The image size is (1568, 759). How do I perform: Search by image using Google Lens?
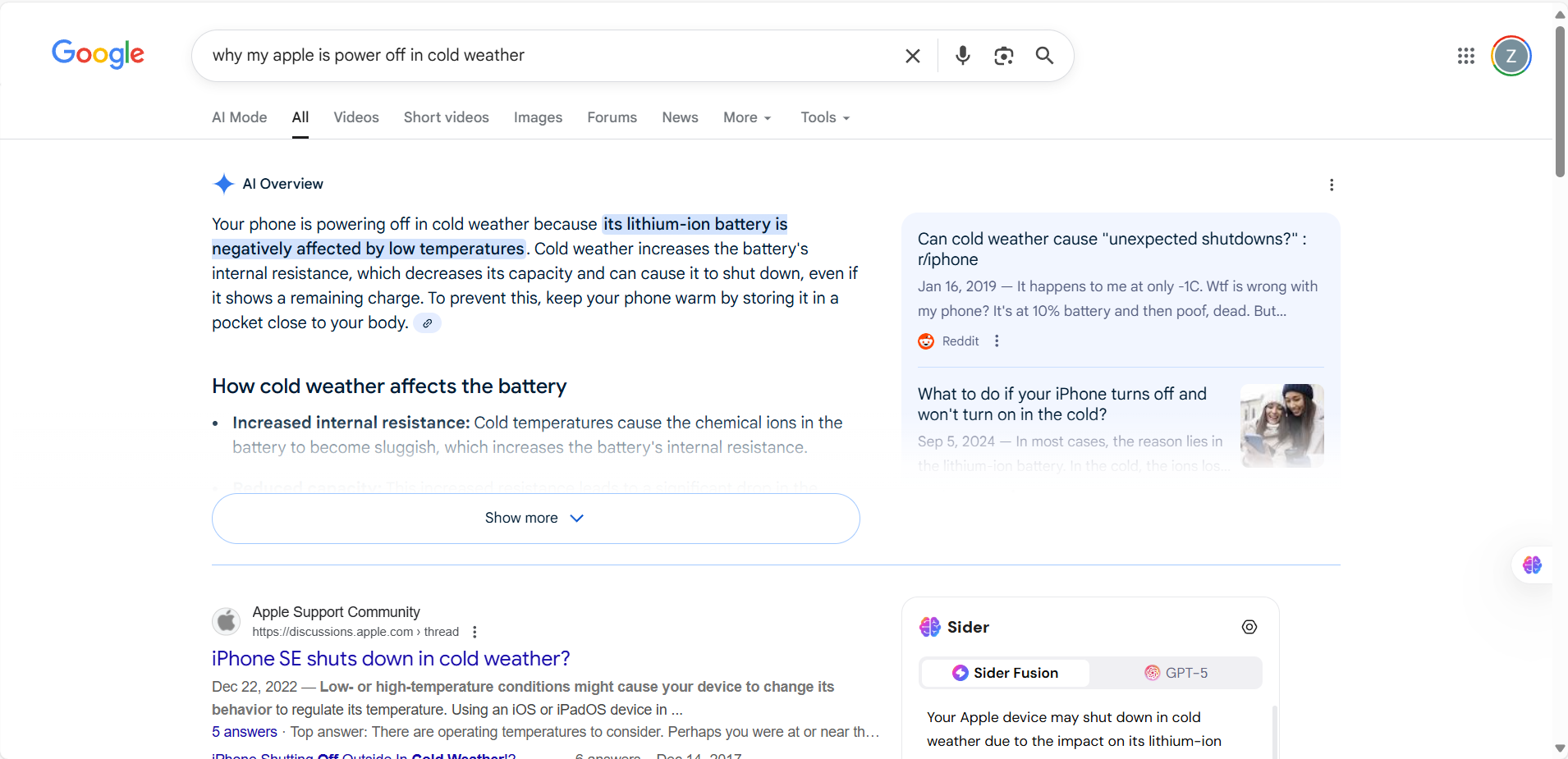pyautogui.click(x=1003, y=55)
